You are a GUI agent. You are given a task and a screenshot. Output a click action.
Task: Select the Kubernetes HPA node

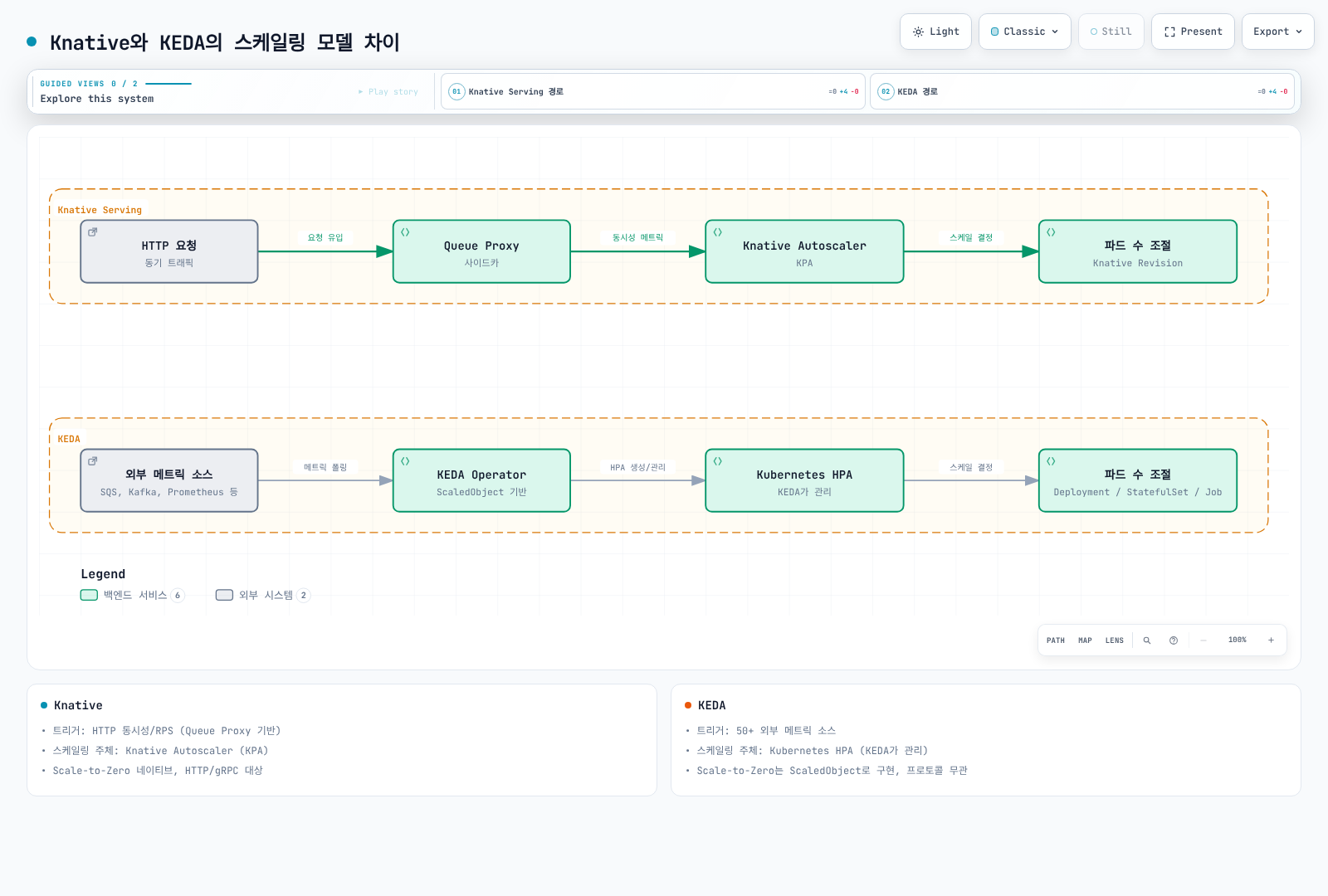[804, 480]
